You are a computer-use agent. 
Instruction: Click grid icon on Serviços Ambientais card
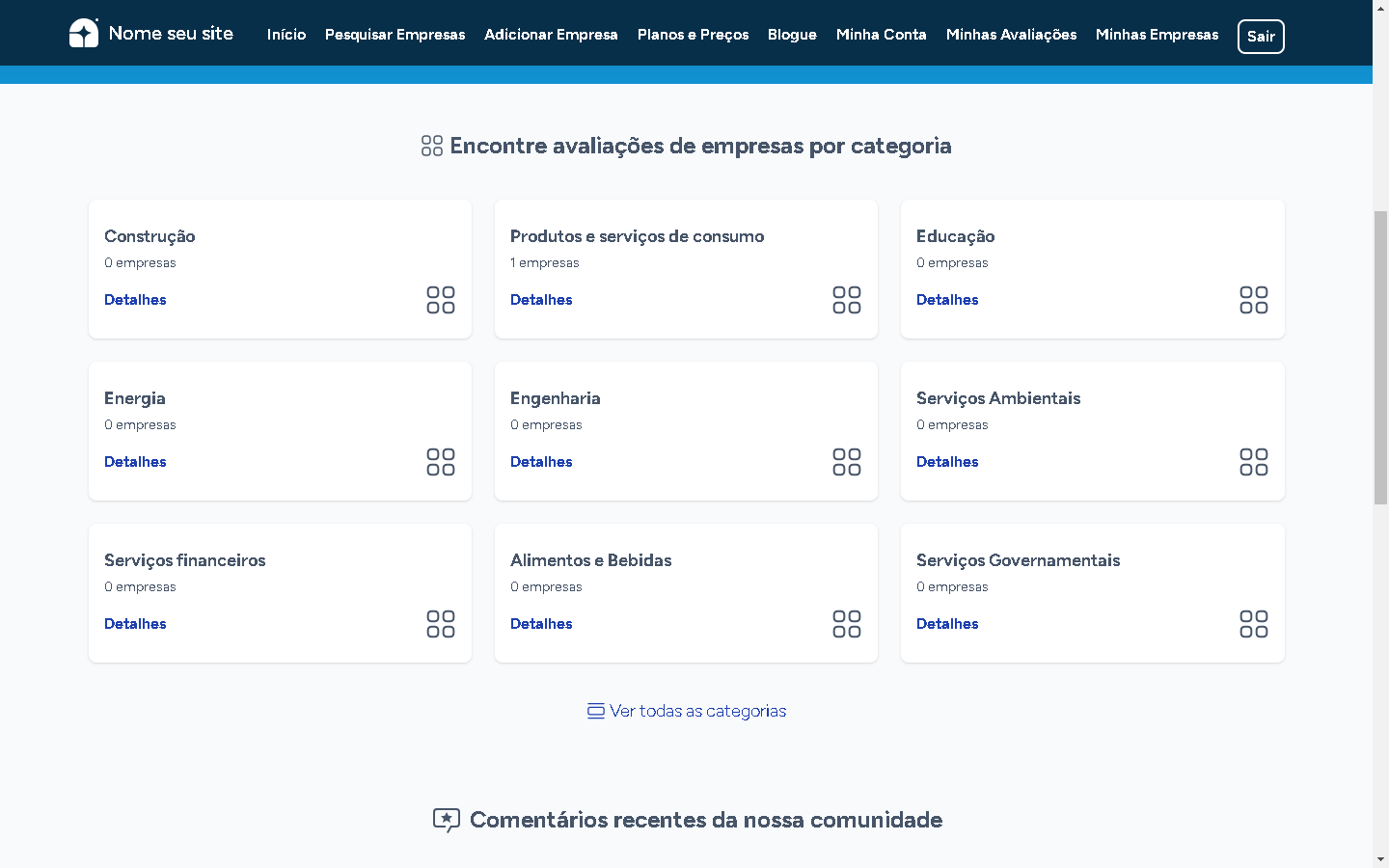[x=1253, y=462]
